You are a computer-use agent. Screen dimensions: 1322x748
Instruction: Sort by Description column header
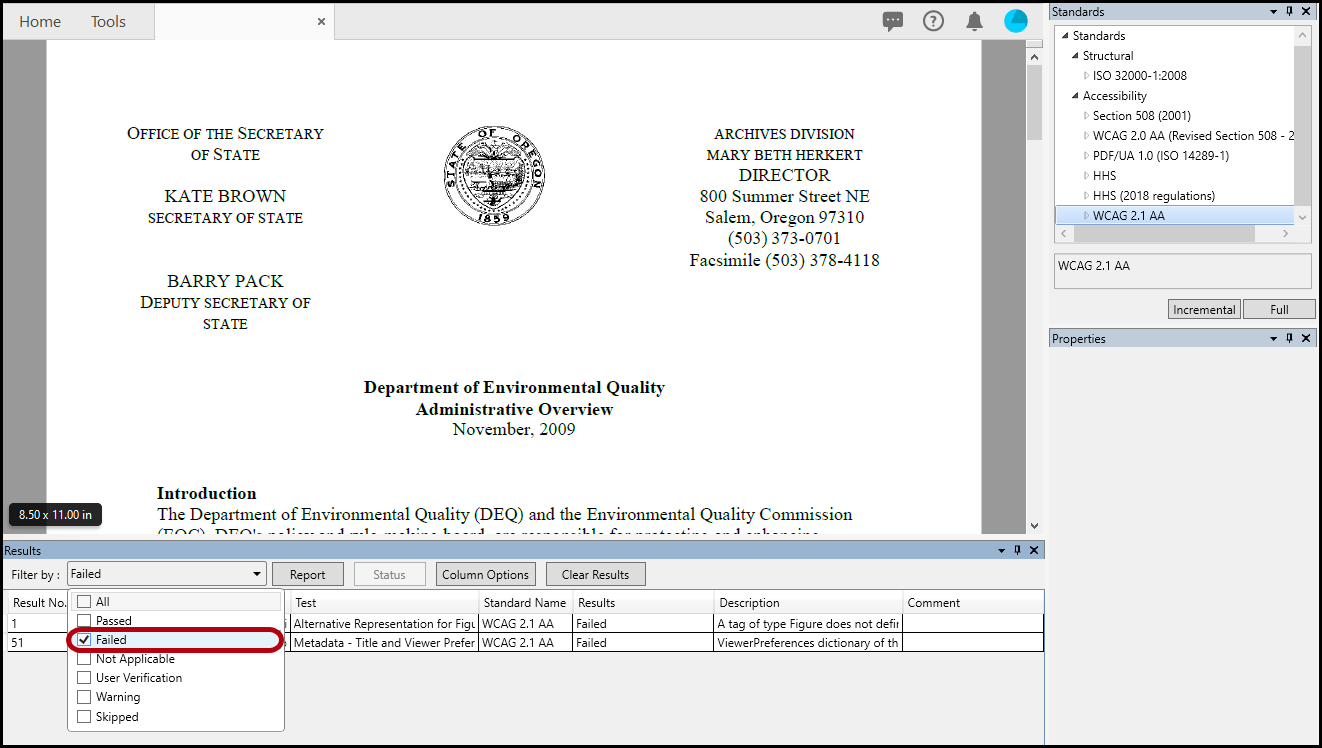tap(808, 603)
